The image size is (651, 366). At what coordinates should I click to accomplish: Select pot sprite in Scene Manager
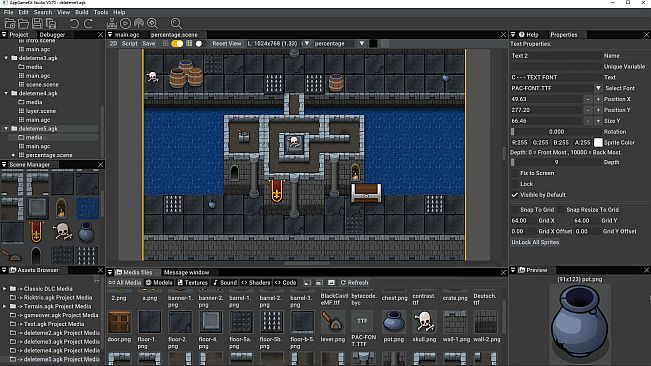(86, 232)
